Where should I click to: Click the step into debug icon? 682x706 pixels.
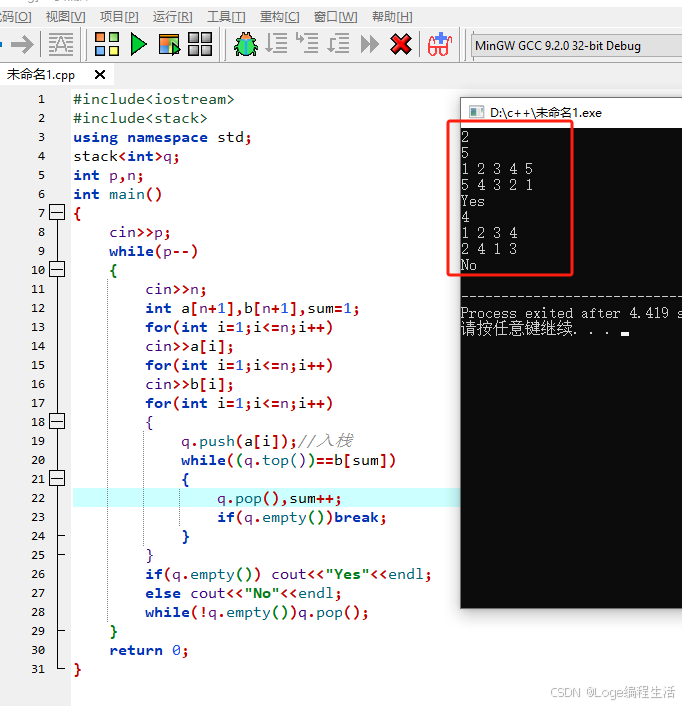pyautogui.click(x=307, y=43)
